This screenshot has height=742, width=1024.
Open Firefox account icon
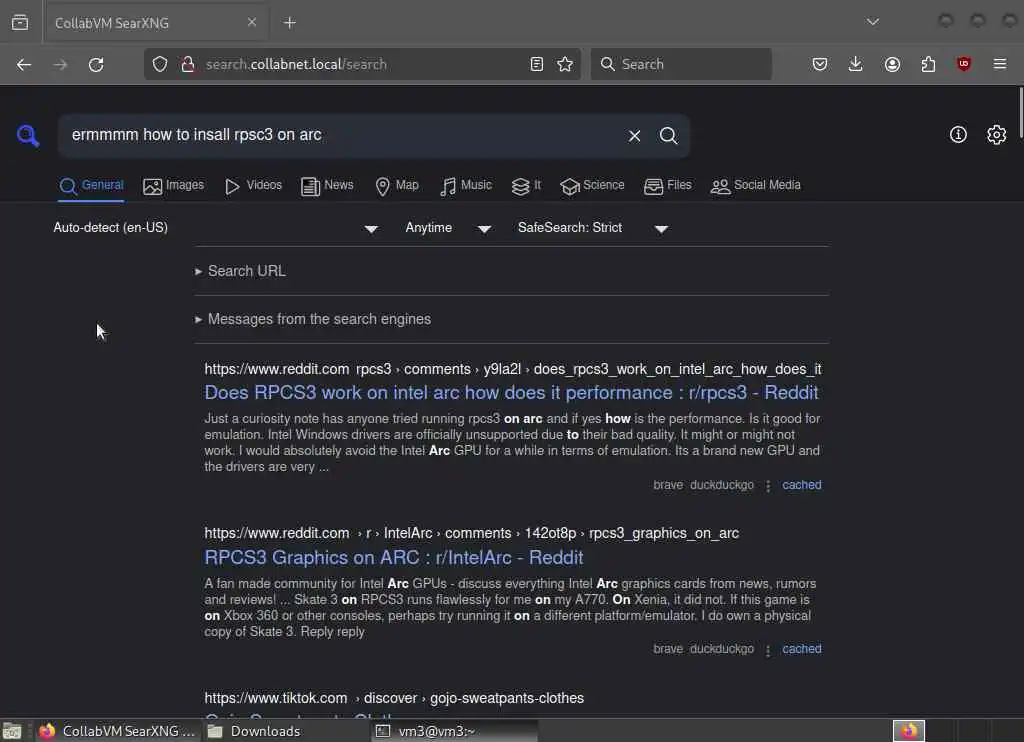[x=892, y=64]
